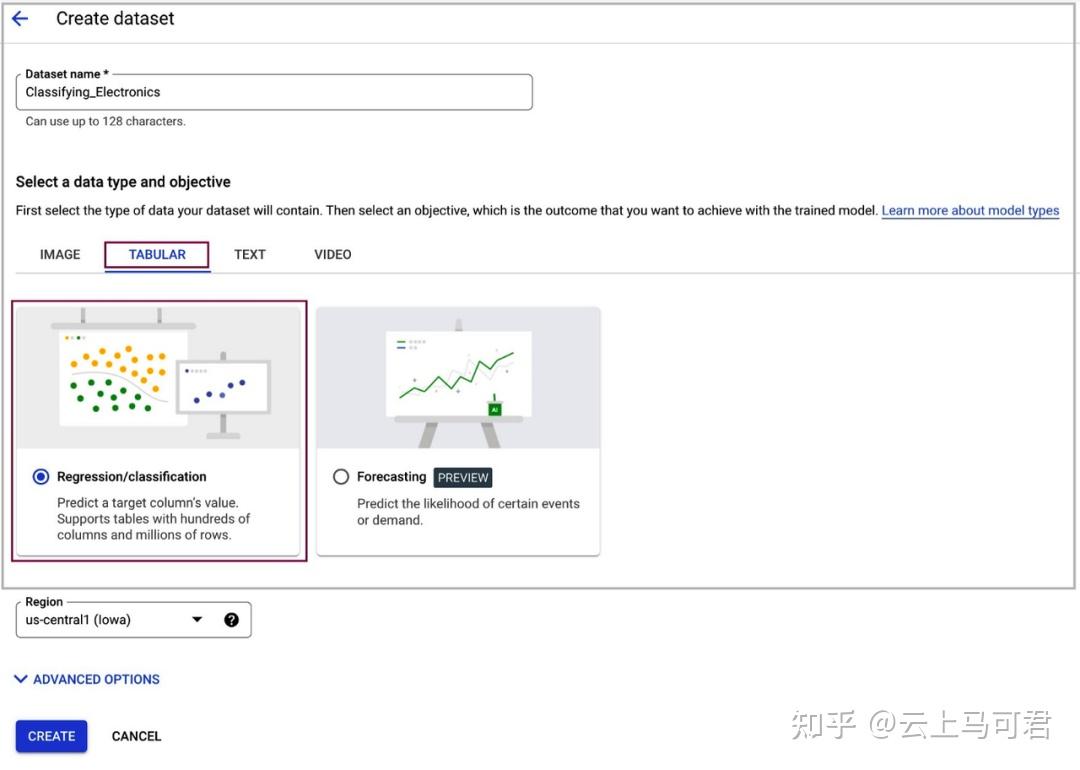Click the Forecasting chart illustration
Image resolution: width=1080 pixels, height=770 pixels.
[x=458, y=375]
